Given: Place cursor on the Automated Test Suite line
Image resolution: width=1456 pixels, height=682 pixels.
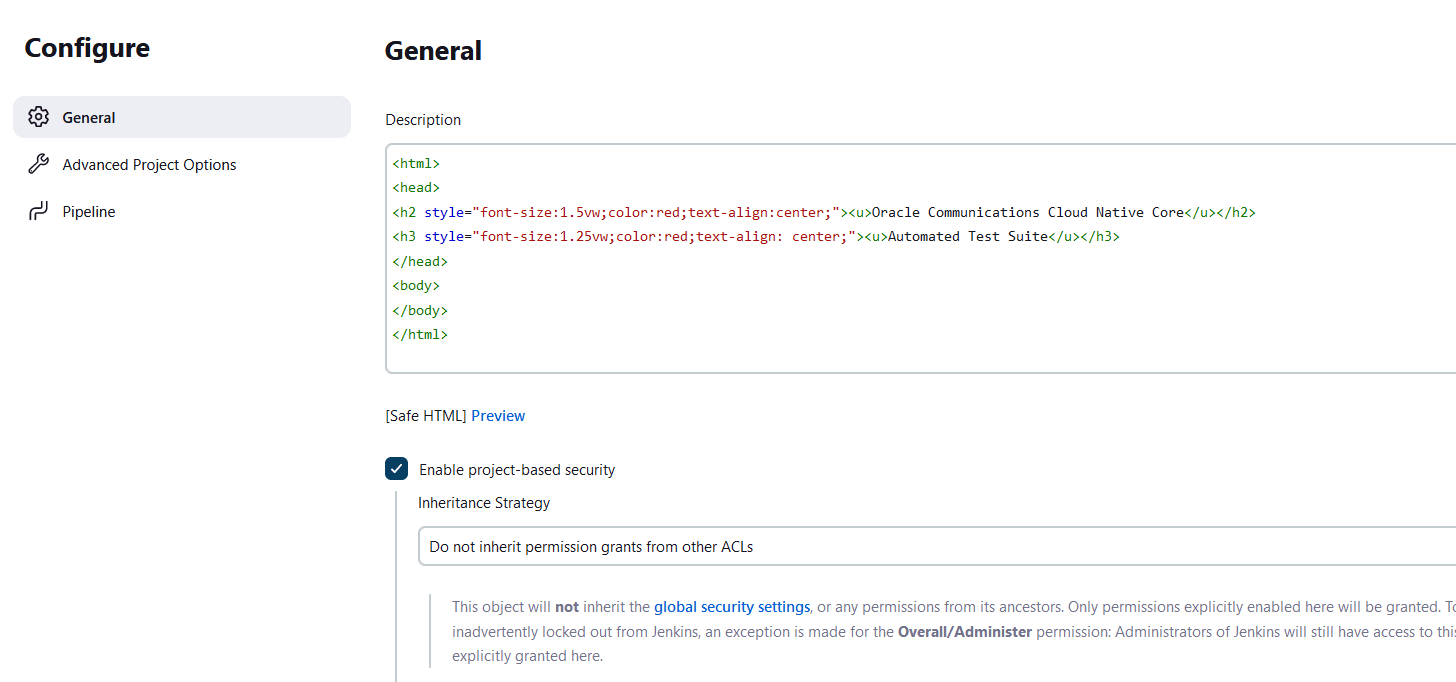Looking at the screenshot, I should 967,237.
